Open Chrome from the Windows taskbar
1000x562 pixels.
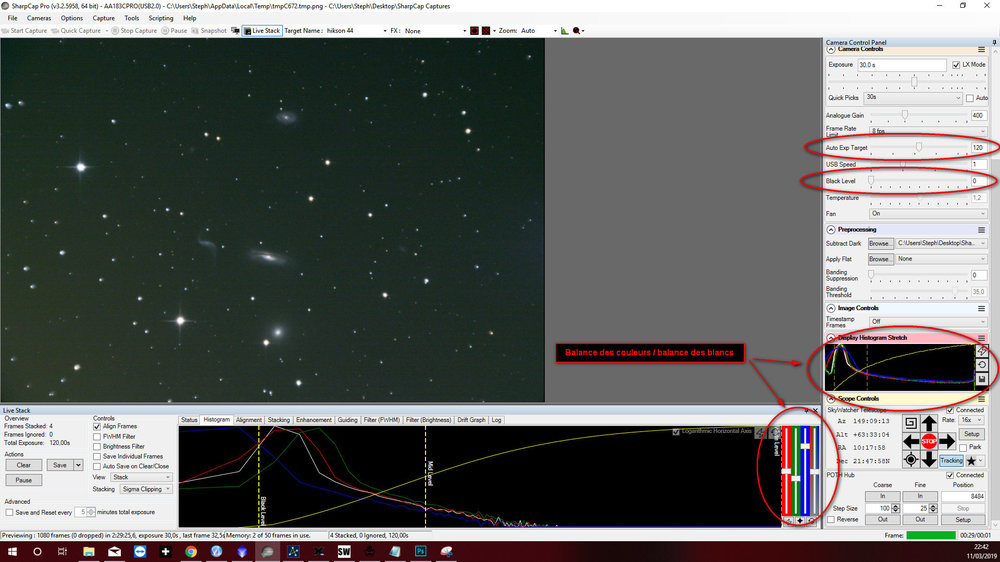(191, 551)
